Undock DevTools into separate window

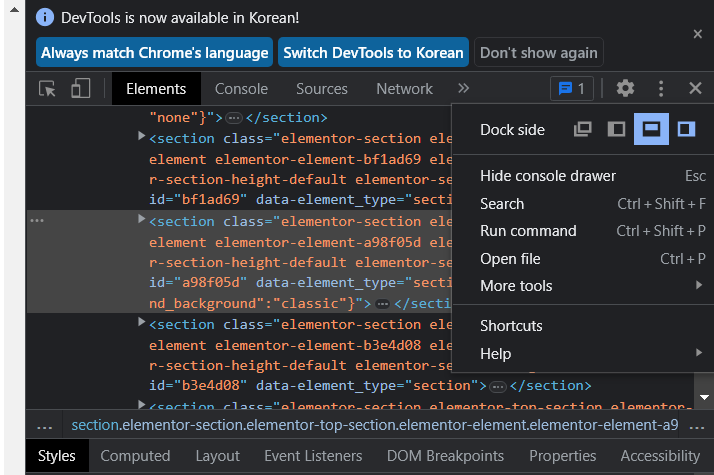pyautogui.click(x=582, y=129)
